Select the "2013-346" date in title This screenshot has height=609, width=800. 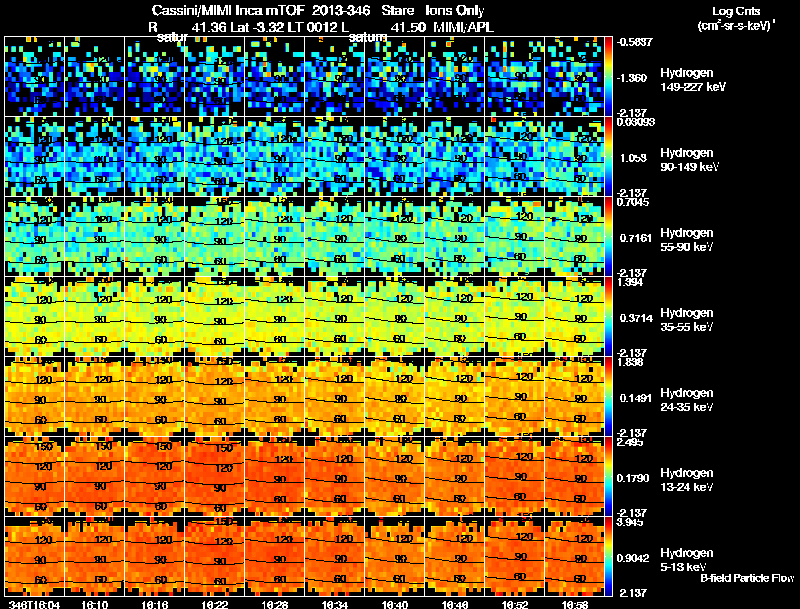point(341,11)
